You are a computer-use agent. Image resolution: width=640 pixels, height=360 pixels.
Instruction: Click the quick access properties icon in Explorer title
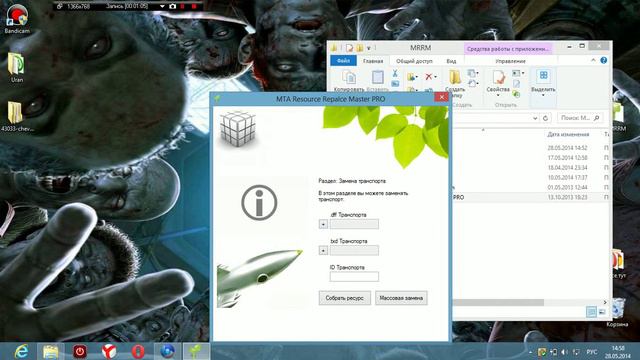tap(349, 48)
